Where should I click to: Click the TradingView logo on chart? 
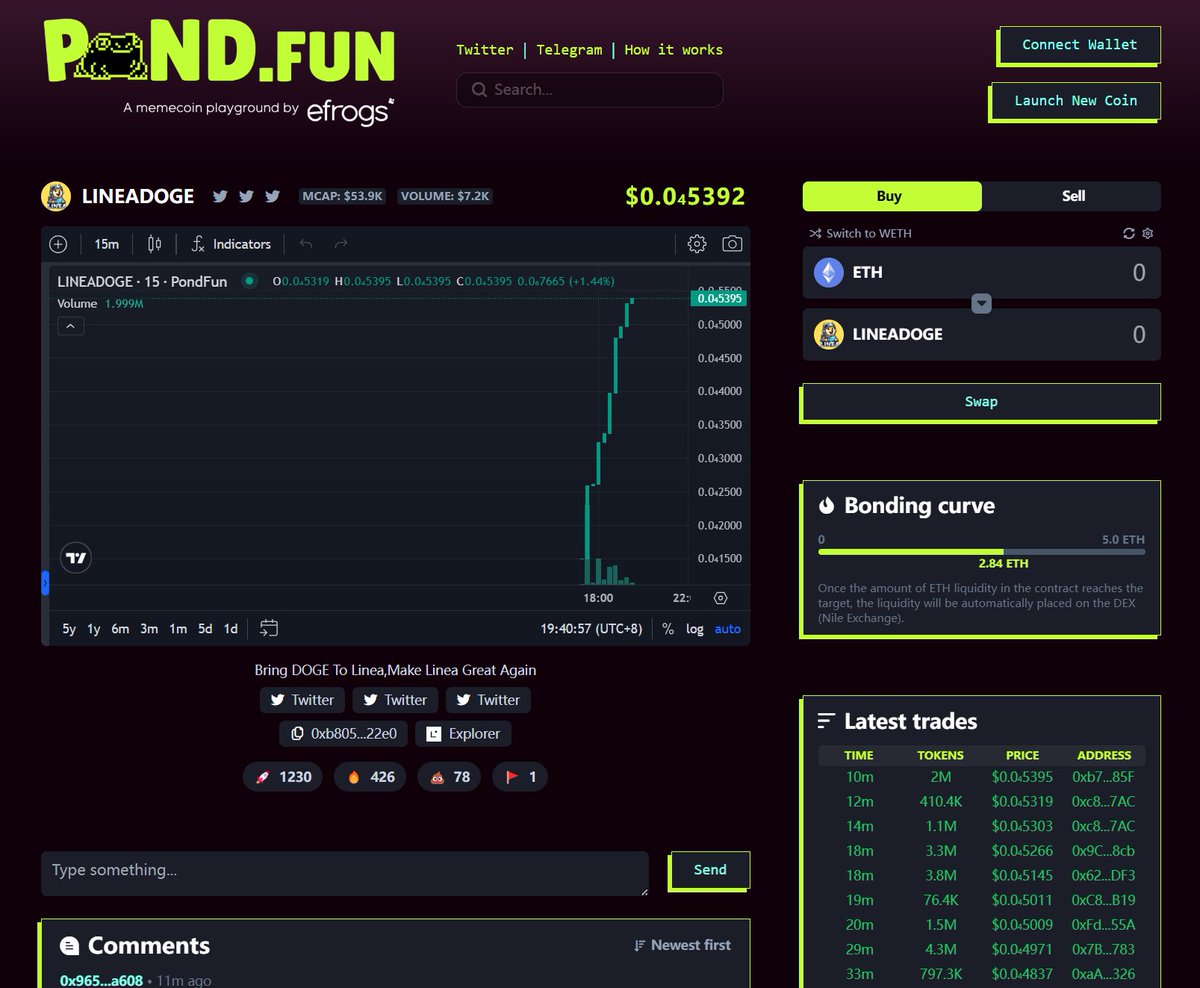coord(76,558)
